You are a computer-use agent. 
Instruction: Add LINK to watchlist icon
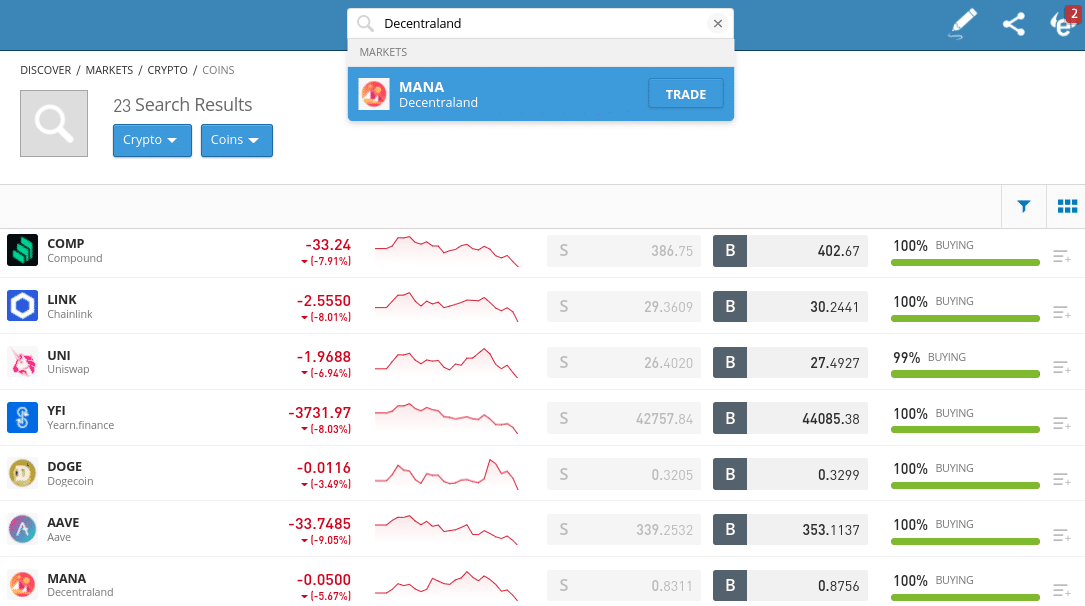click(x=1061, y=313)
